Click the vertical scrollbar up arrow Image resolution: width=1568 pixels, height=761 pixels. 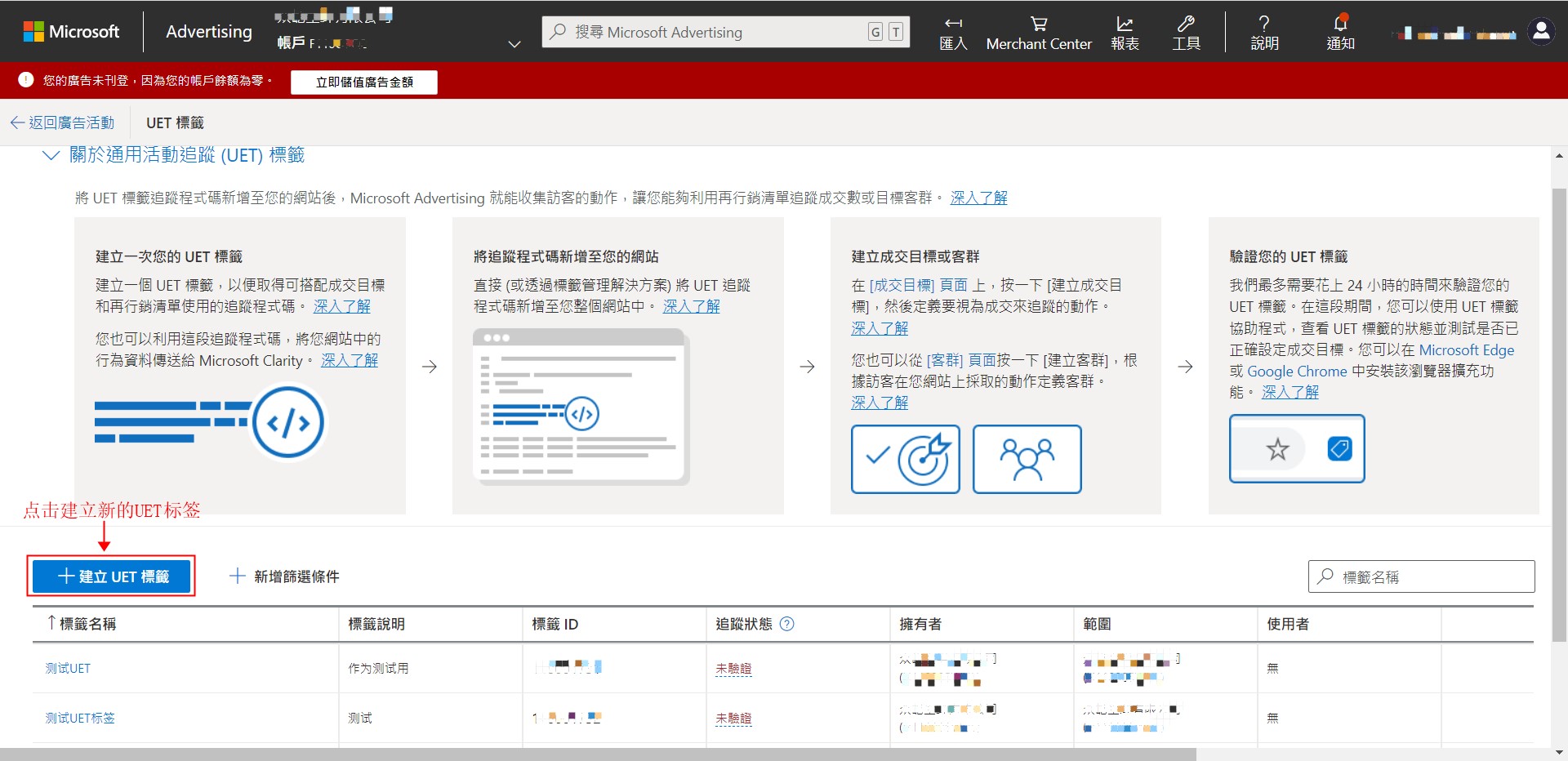1559,155
